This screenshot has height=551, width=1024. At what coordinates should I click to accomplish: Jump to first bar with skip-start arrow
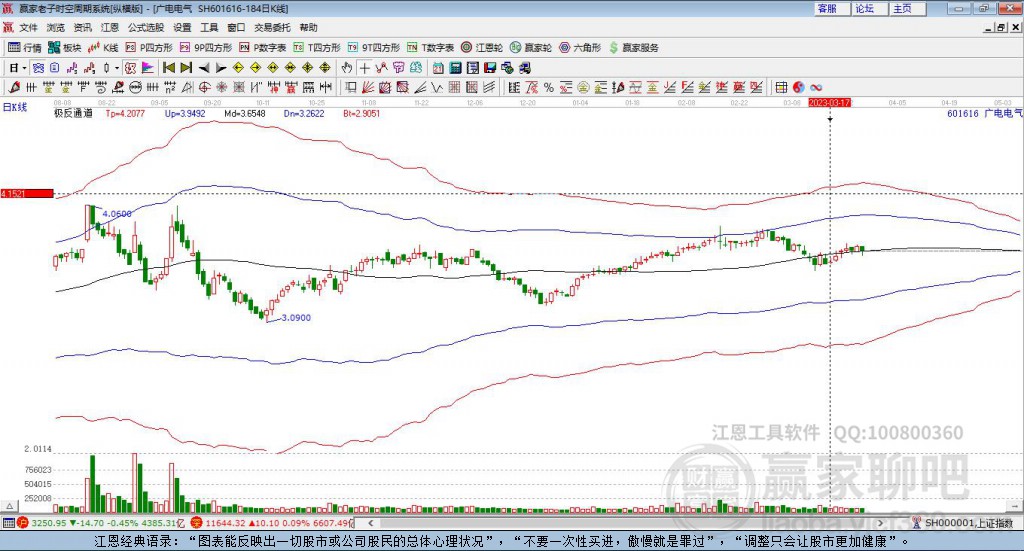pyautogui.click(x=168, y=67)
